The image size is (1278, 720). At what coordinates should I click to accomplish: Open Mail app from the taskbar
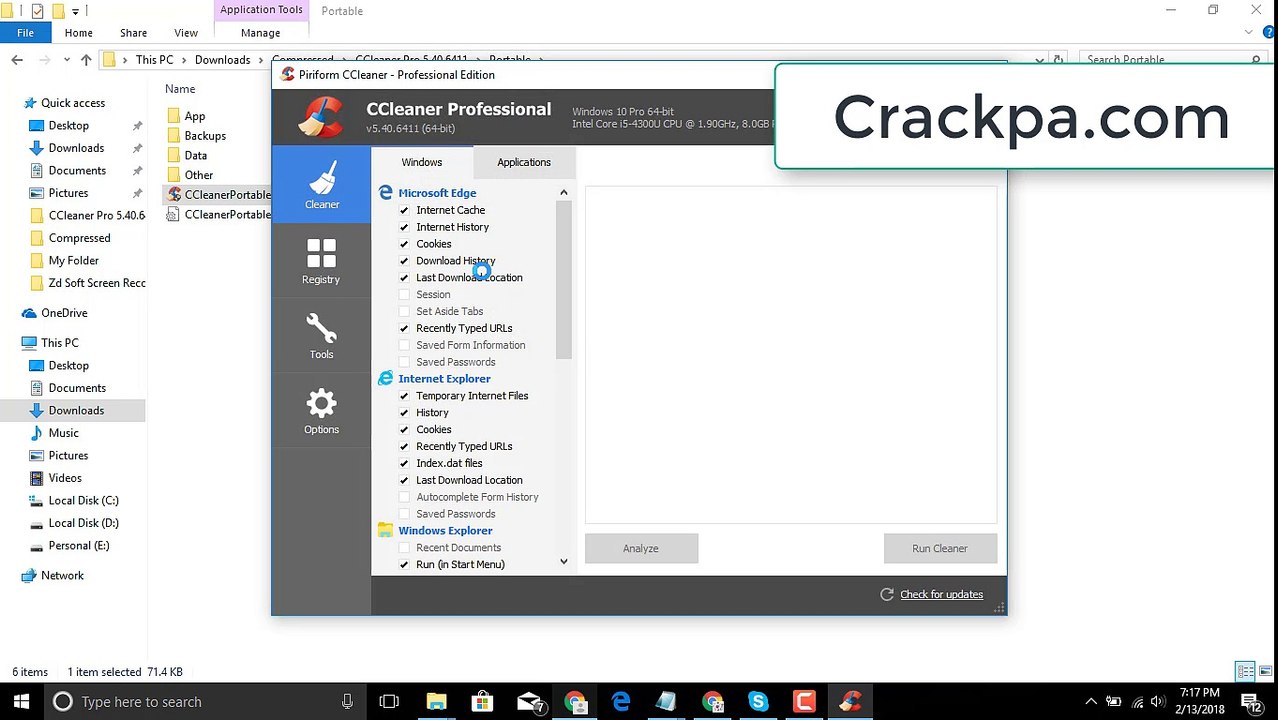(530, 702)
